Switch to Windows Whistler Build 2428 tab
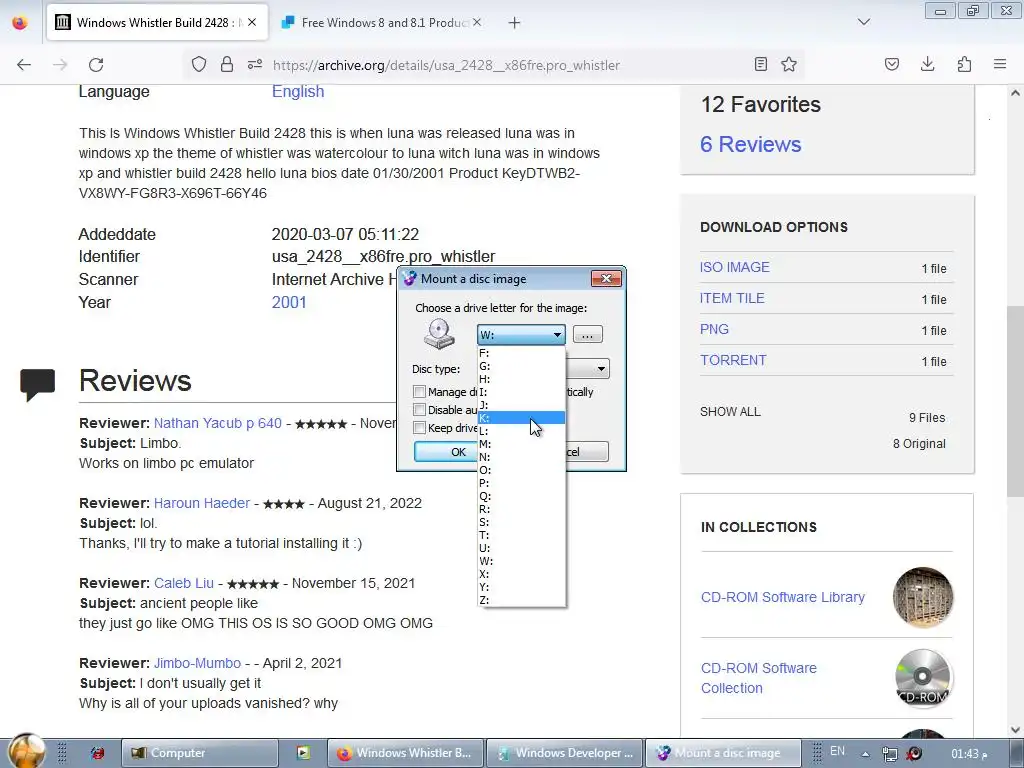The width and height of the screenshot is (1024, 768). pyautogui.click(x=157, y=22)
